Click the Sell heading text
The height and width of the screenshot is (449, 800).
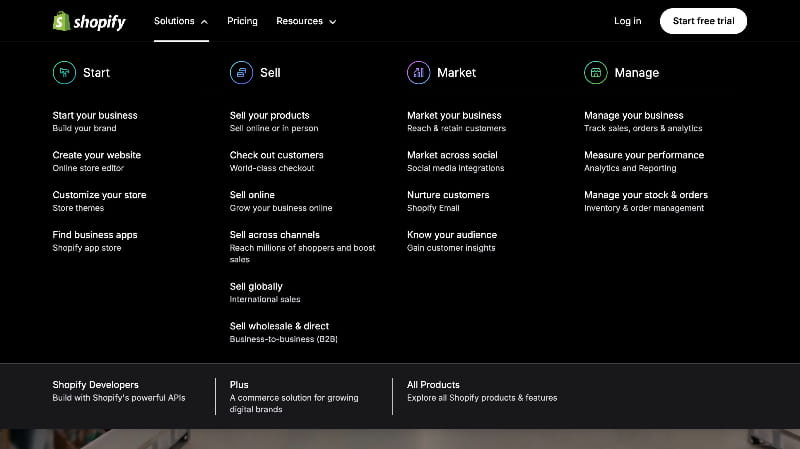tap(270, 72)
